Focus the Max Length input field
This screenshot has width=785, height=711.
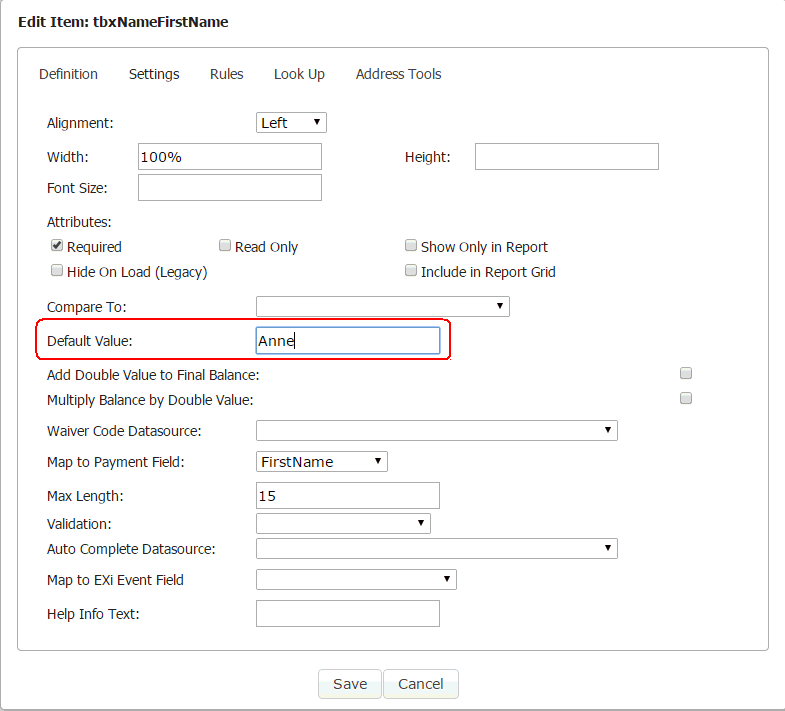click(x=348, y=496)
